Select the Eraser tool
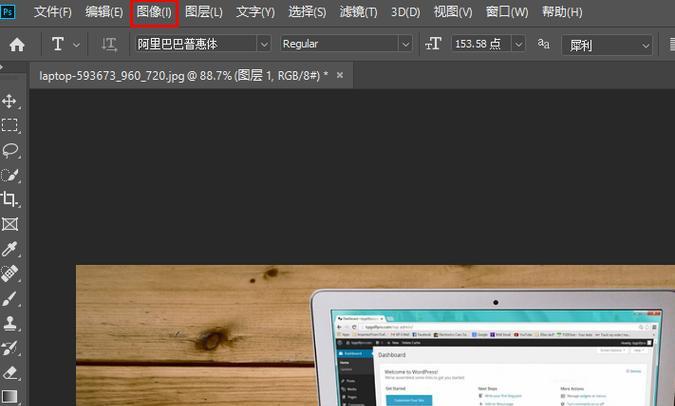The width and height of the screenshot is (675, 406). click(x=9, y=373)
